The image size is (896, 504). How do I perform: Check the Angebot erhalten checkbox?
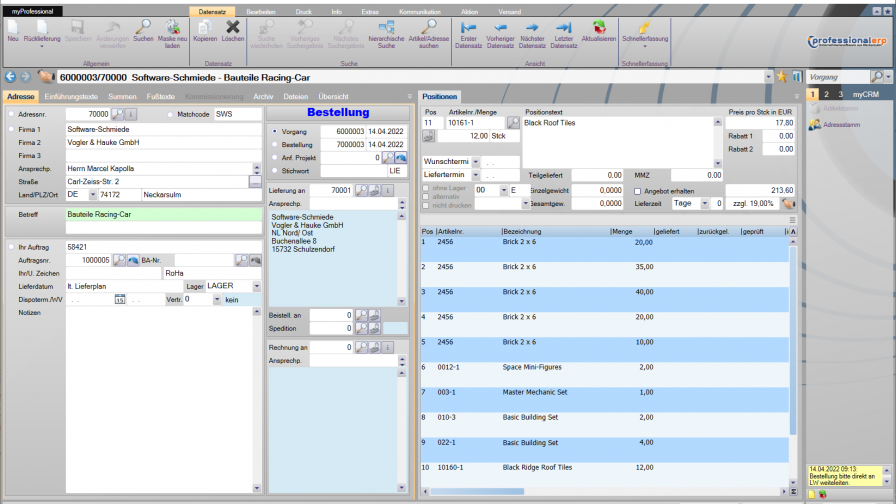point(638,190)
